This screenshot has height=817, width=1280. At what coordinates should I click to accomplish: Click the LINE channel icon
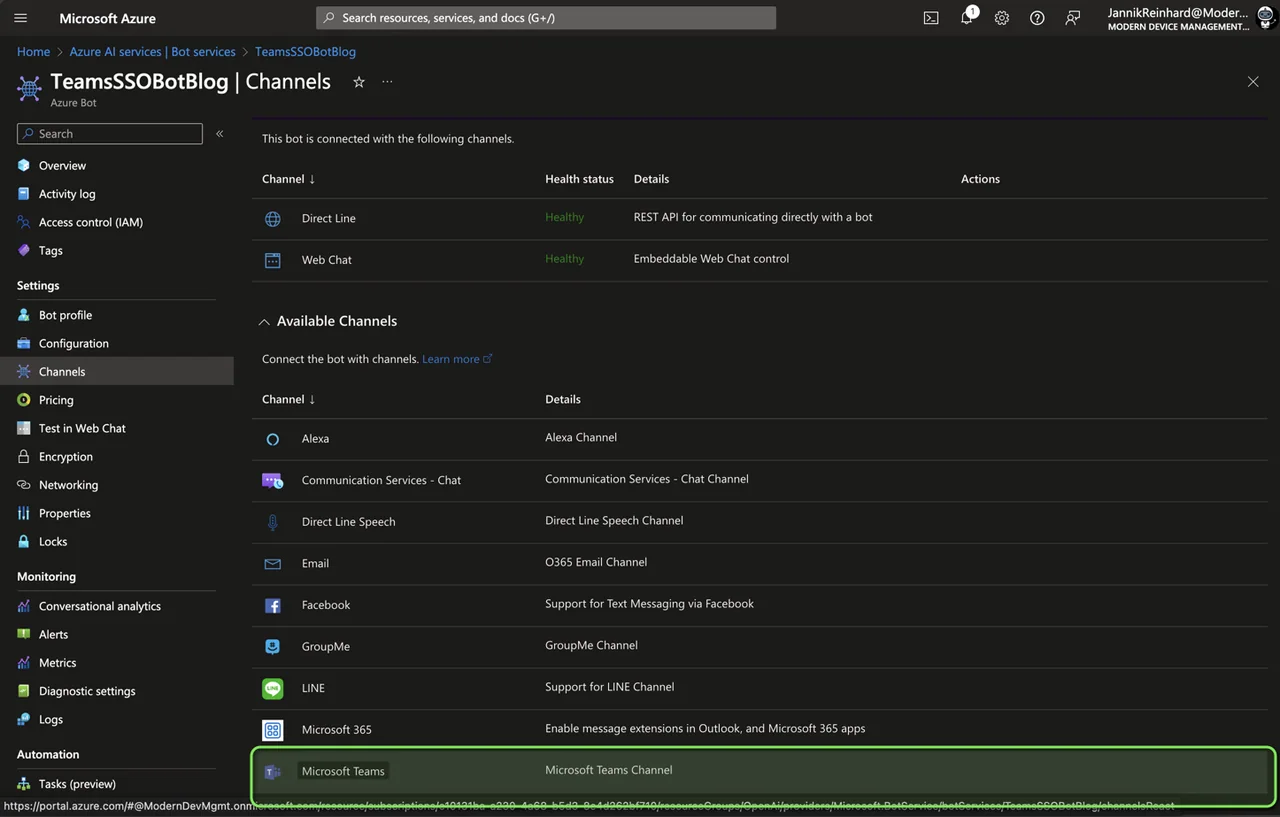[273, 688]
